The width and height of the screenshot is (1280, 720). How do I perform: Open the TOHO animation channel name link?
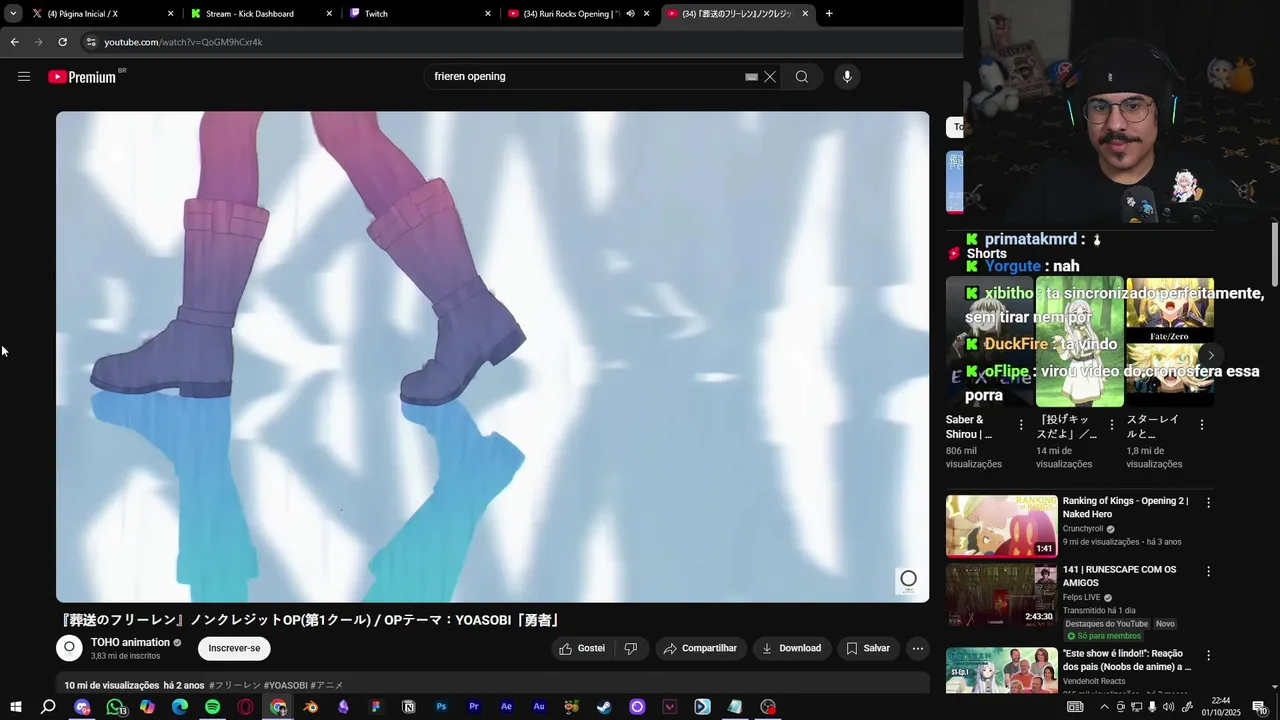130,643
